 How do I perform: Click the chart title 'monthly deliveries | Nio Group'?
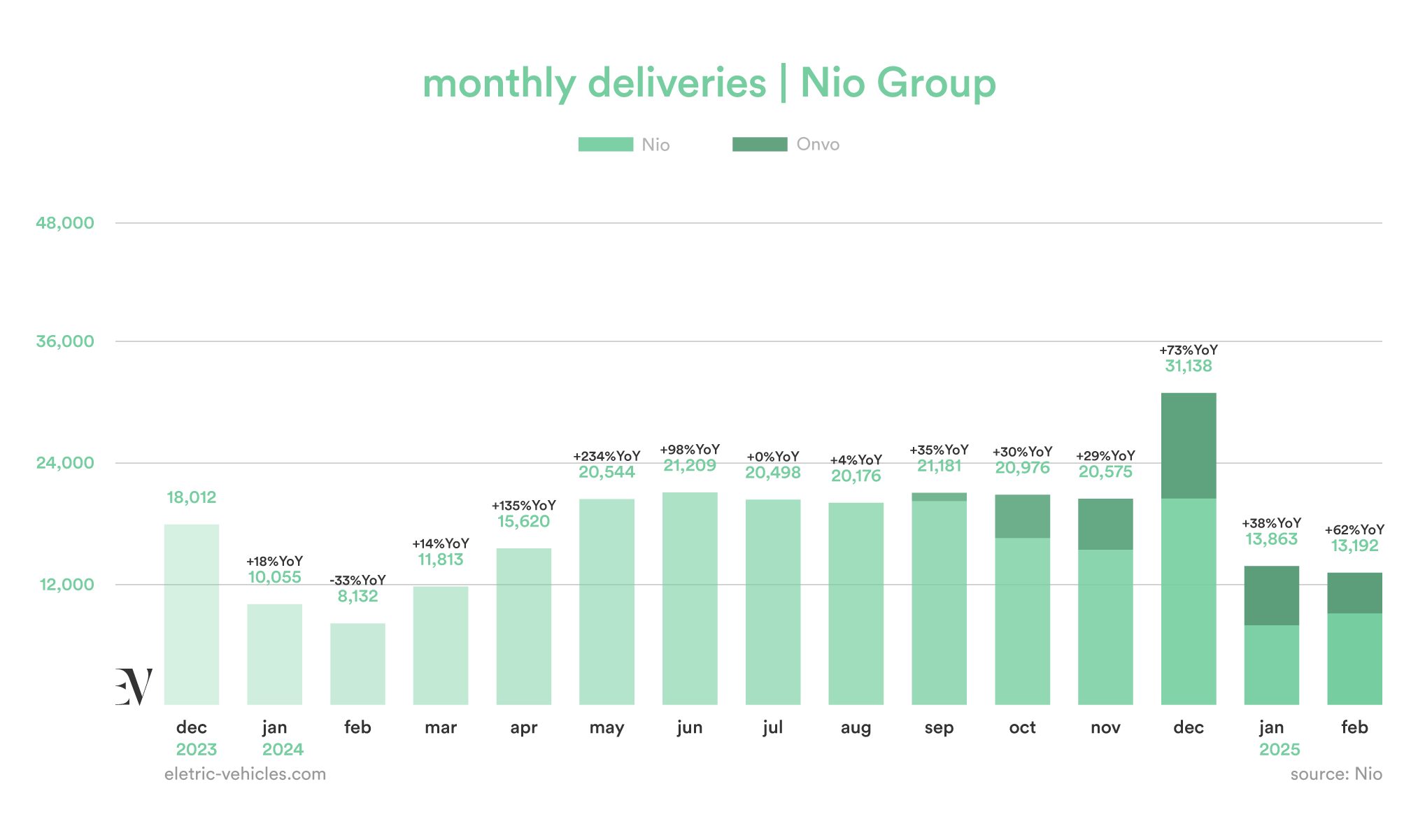(709, 83)
